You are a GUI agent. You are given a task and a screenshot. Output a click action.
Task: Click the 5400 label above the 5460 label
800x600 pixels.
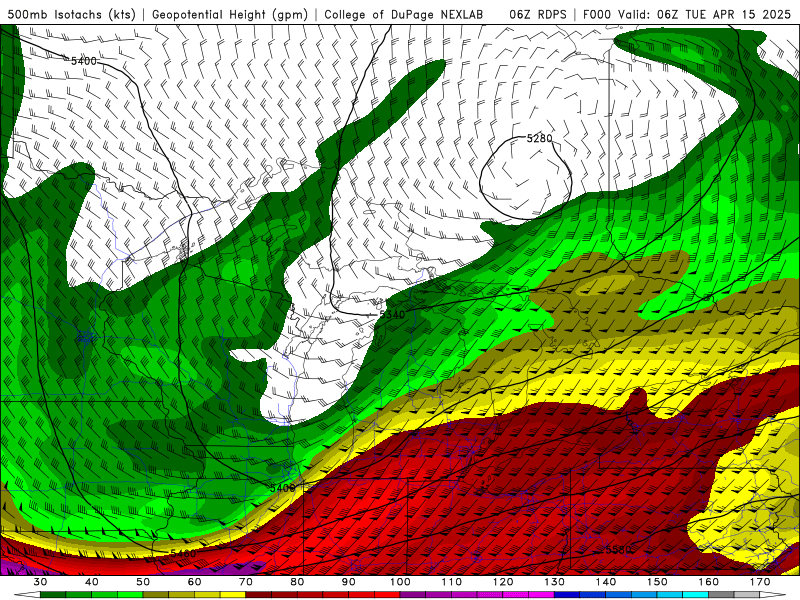pos(282,488)
